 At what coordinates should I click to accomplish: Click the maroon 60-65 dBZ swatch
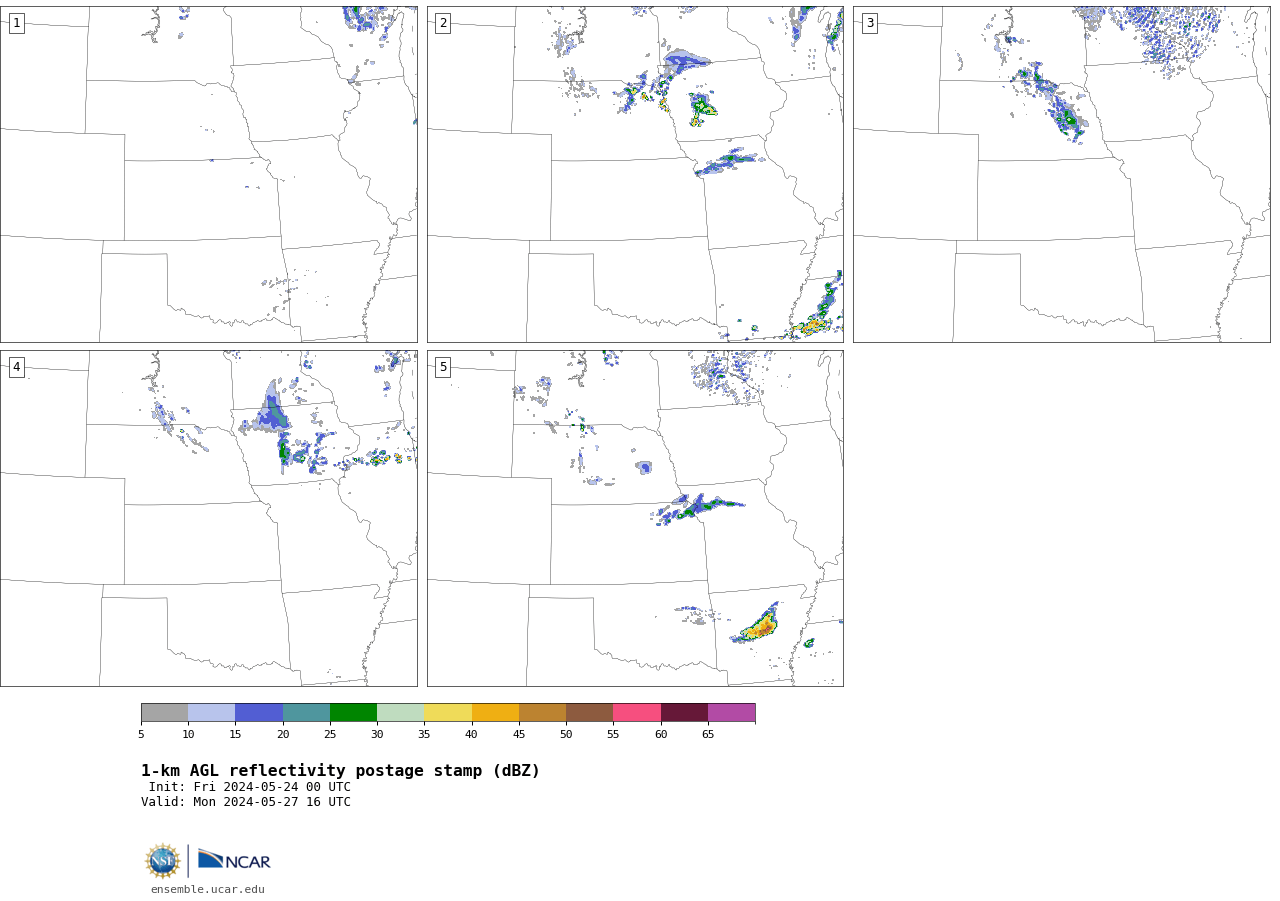click(x=684, y=712)
